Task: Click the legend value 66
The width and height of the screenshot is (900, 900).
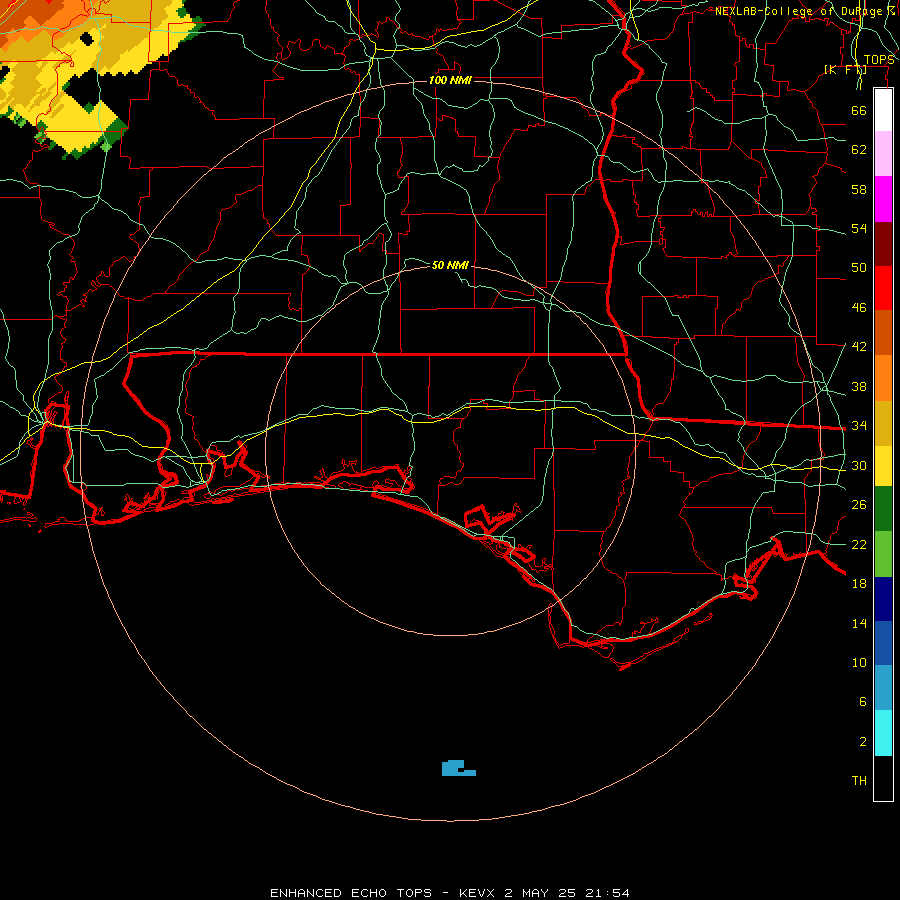Action: click(x=859, y=111)
